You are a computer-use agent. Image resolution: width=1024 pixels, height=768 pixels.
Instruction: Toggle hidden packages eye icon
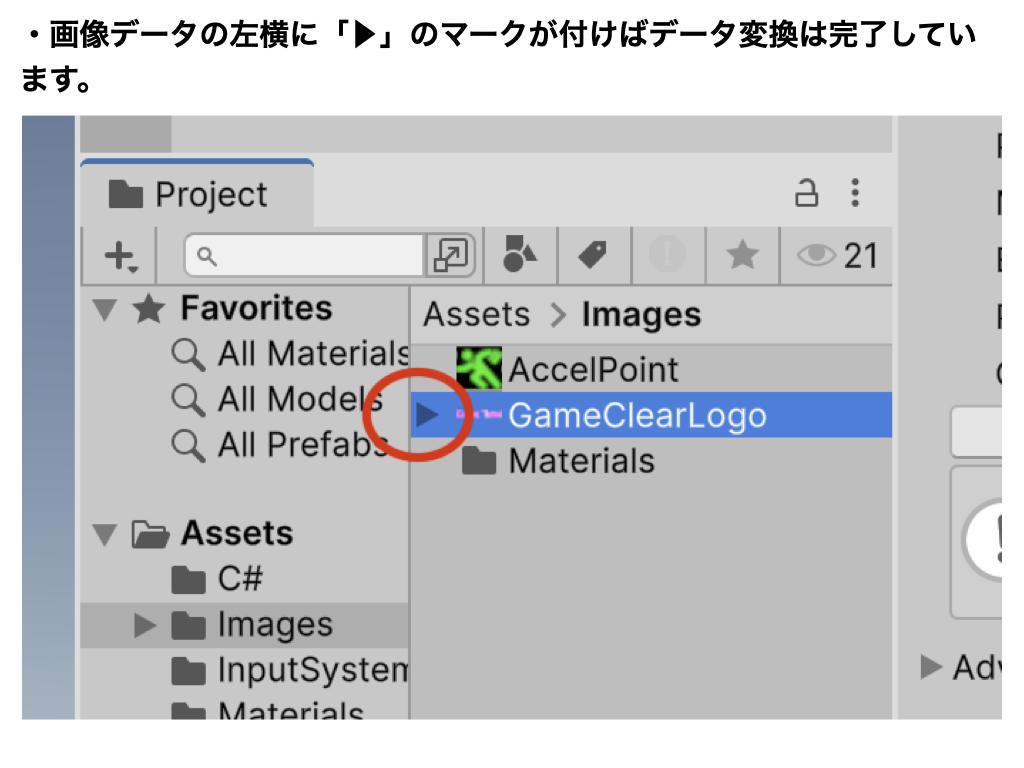click(x=816, y=256)
